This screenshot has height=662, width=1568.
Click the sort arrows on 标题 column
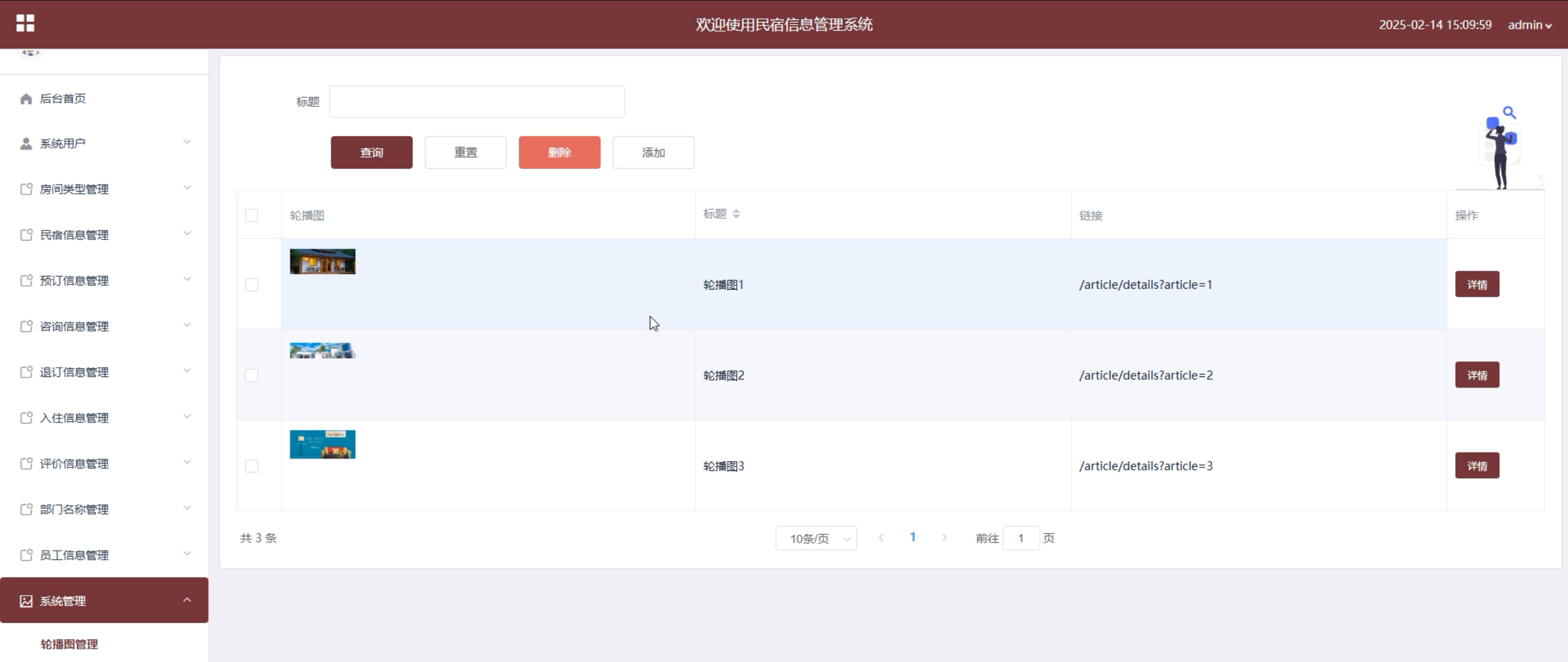coord(736,214)
